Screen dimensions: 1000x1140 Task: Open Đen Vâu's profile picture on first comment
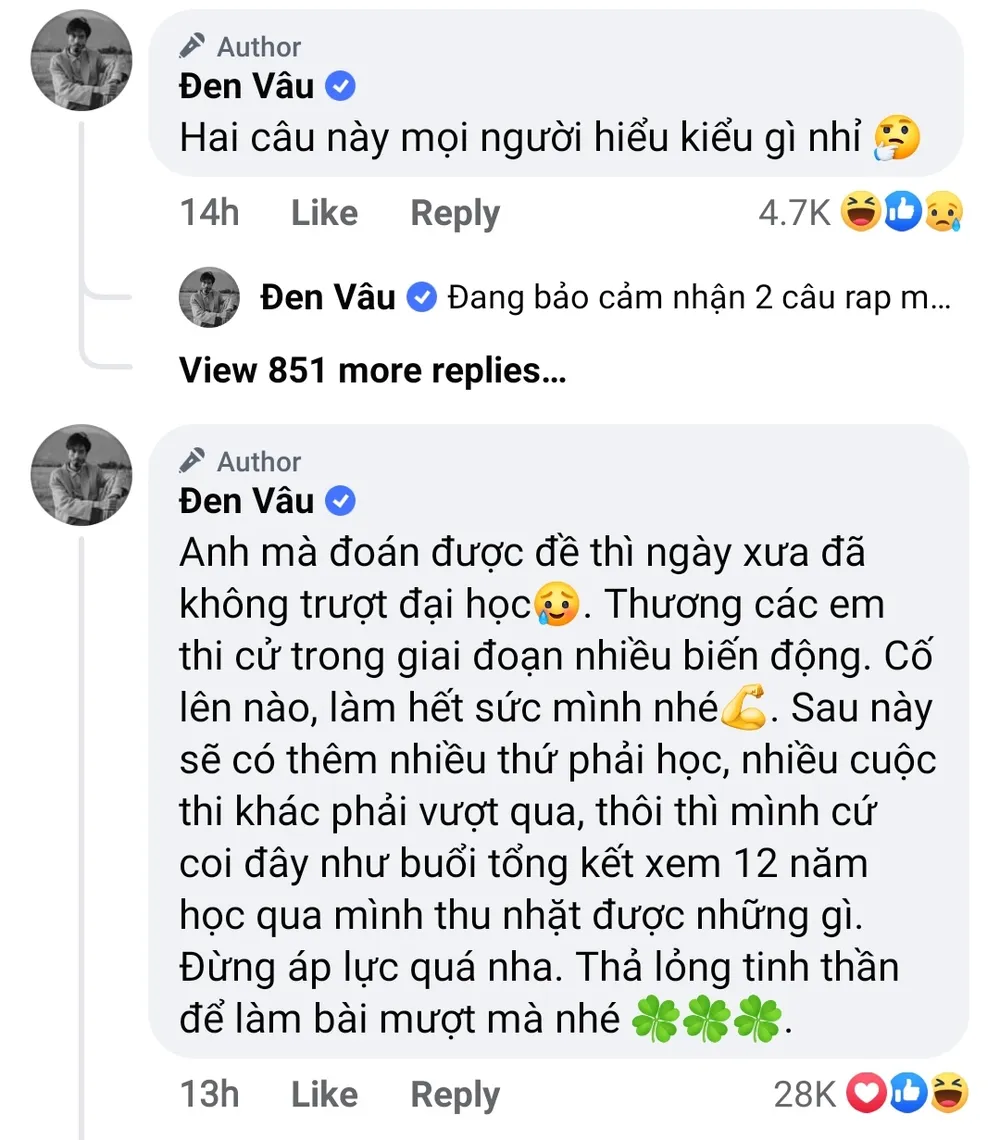(x=82, y=62)
